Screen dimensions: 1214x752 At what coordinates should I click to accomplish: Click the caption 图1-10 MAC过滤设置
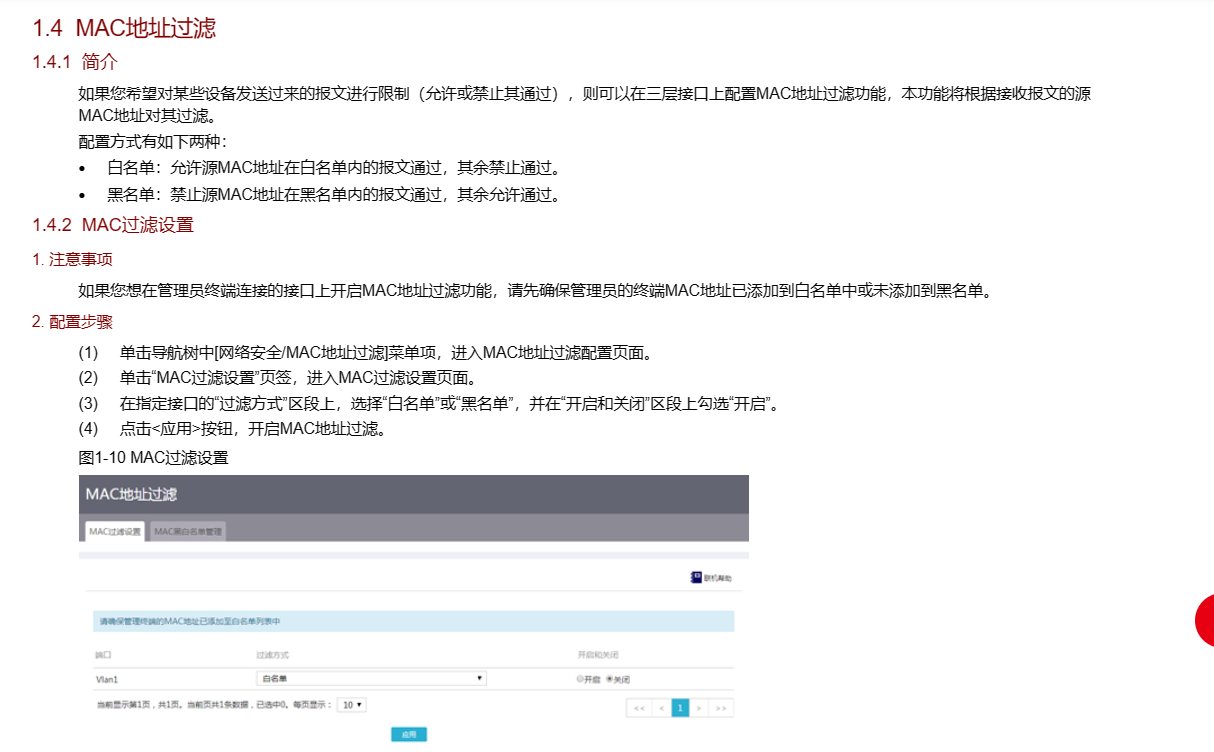[153, 458]
